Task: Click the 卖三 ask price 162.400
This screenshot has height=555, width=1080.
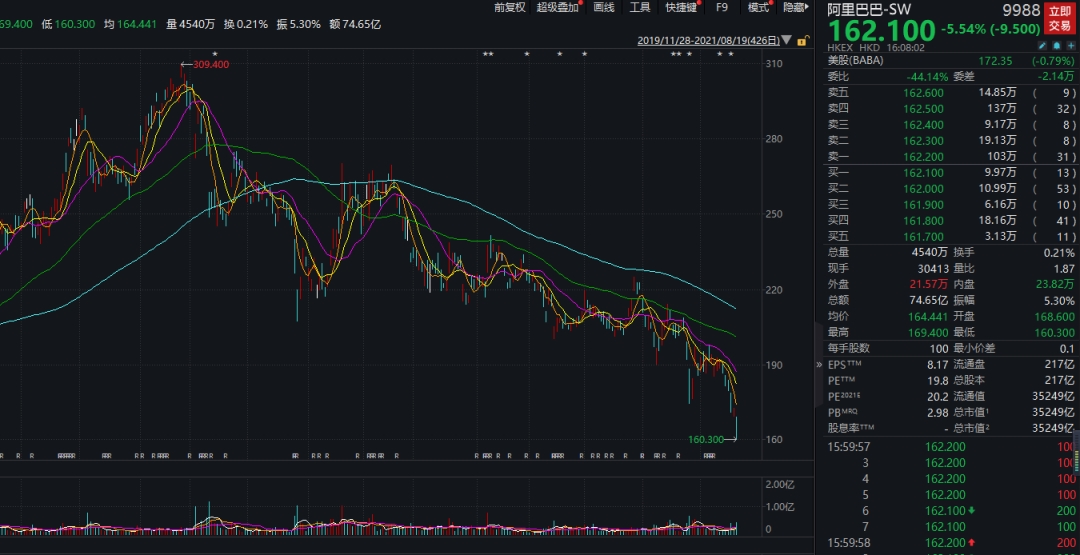Action: pyautogui.click(x=924, y=124)
